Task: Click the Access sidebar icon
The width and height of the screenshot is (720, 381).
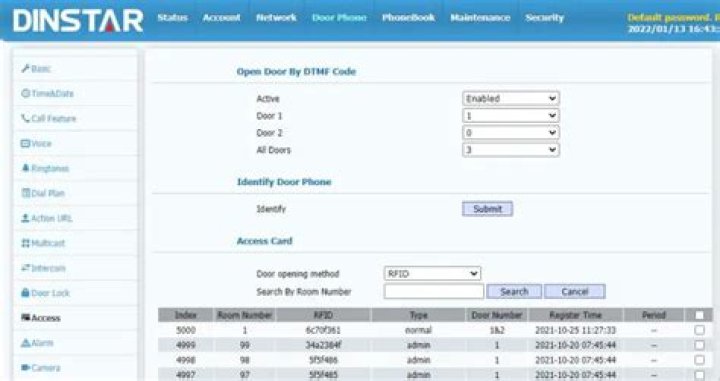Action: (26, 317)
